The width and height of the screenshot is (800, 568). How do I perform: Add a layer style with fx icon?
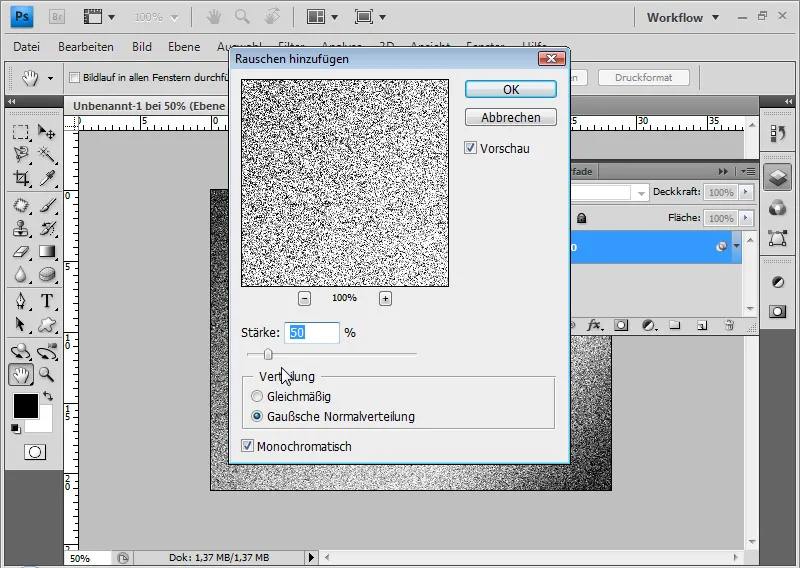(x=594, y=325)
